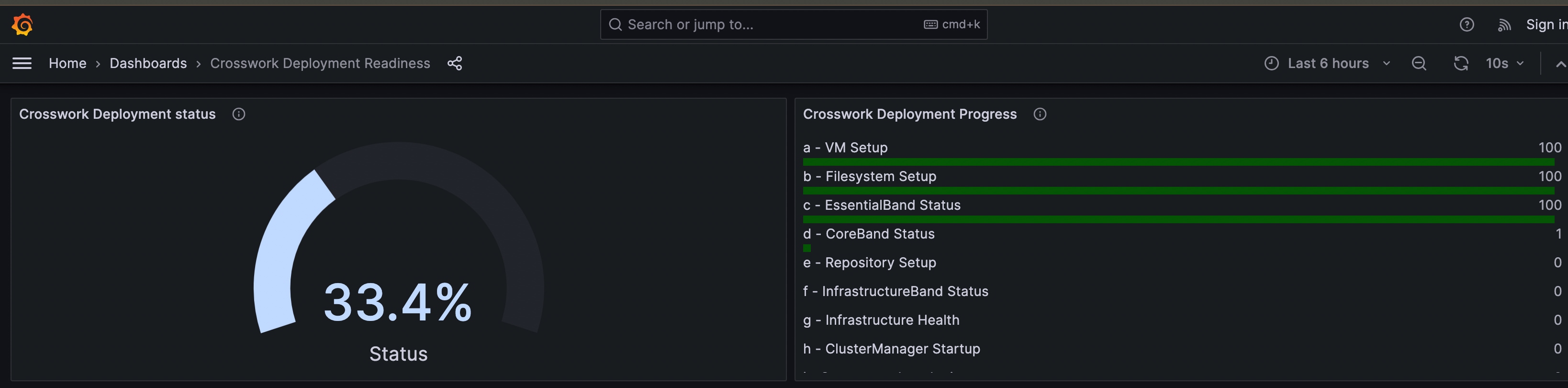Refresh the dashboard with refresh icon

tap(1461, 63)
